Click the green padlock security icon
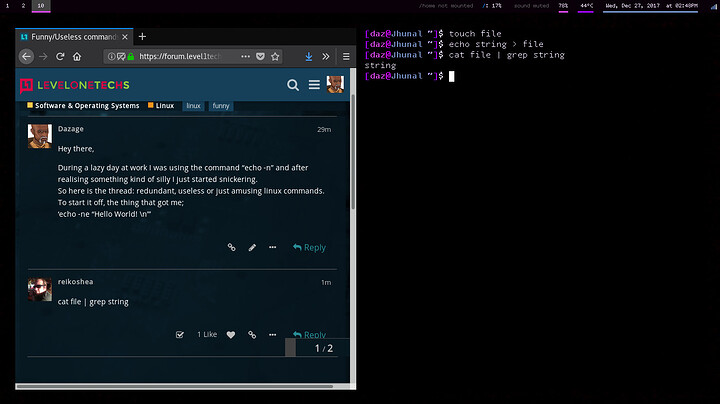This screenshot has height=404, width=720. [x=131, y=56]
